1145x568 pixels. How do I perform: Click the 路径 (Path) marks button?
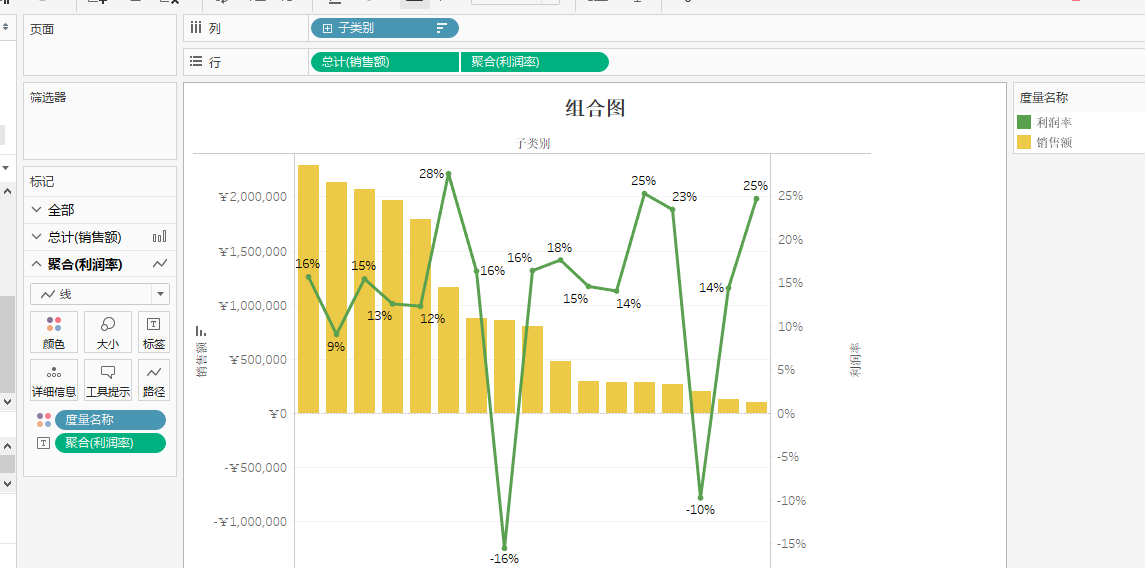click(153, 380)
